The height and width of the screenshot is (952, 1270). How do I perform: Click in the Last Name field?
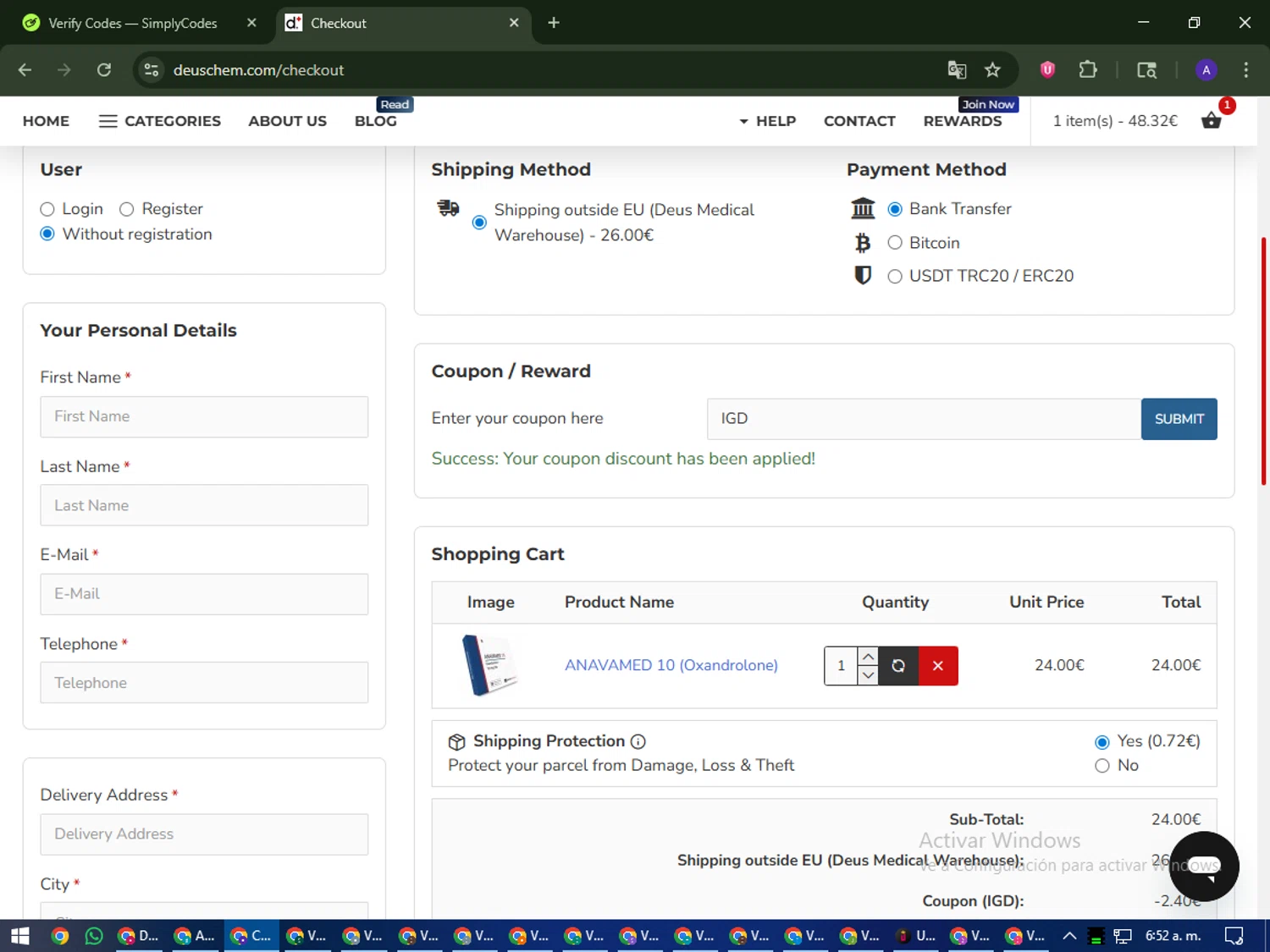[204, 505]
